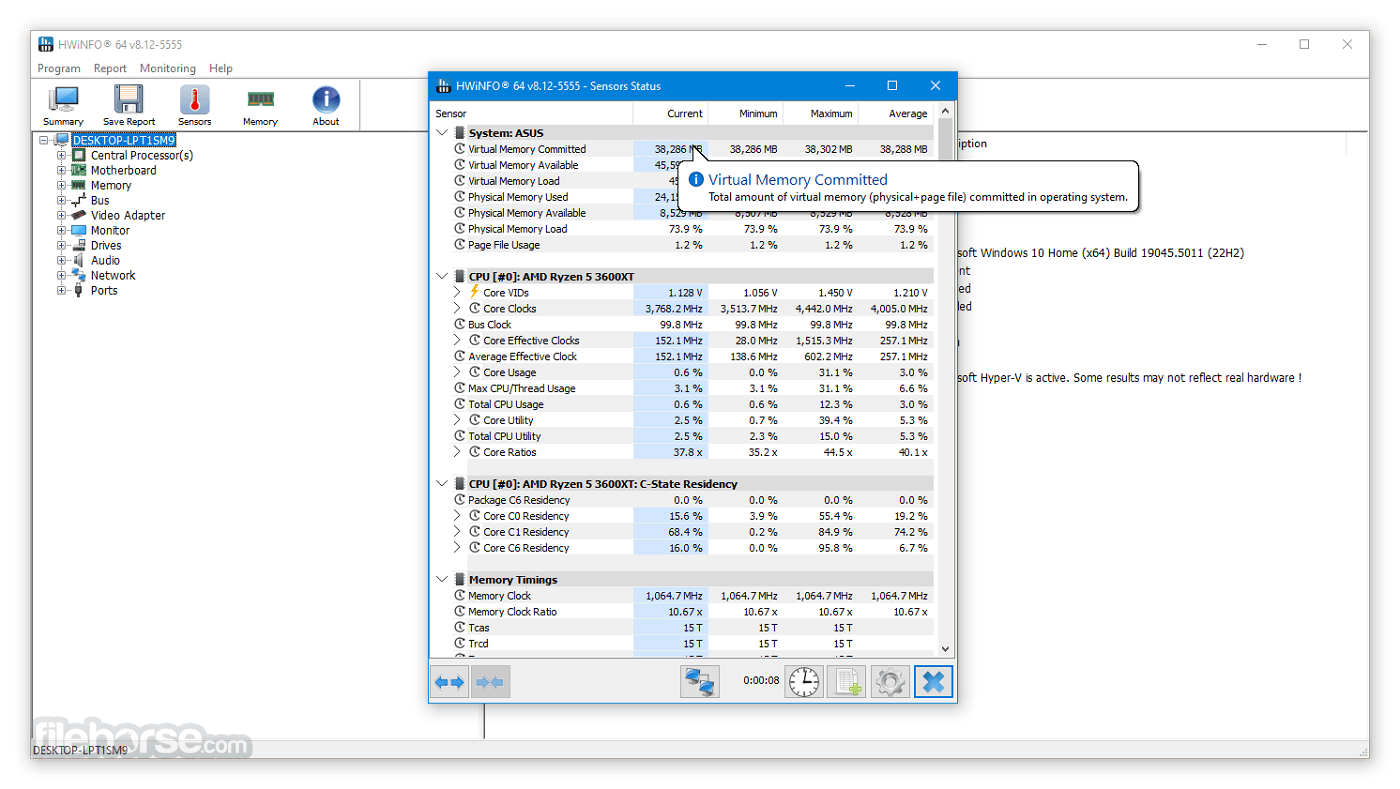Select the Audio label in the tree
This screenshot has width=1400, height=789.
105,261
